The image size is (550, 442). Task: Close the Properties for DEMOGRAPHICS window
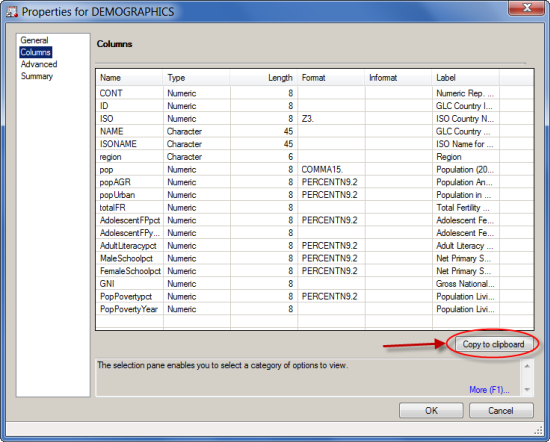tap(527, 8)
